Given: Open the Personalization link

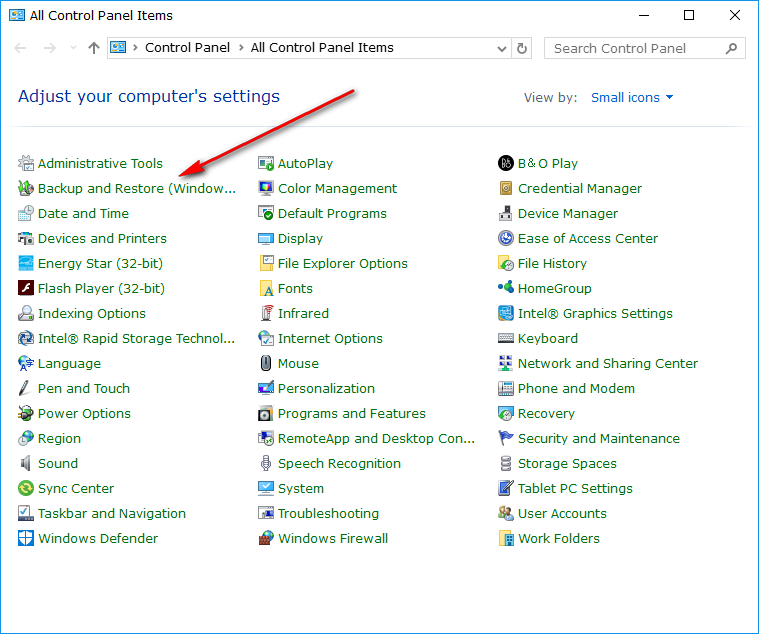Looking at the screenshot, I should tap(326, 389).
